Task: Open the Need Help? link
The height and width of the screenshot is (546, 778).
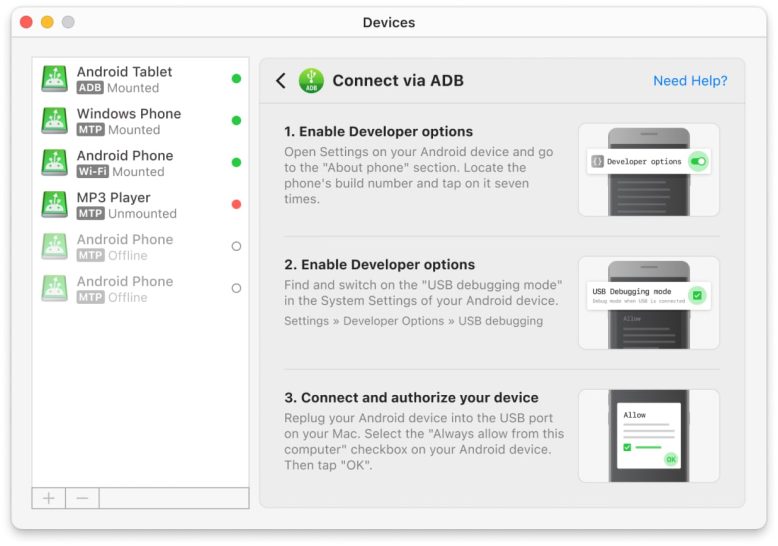Action: click(x=690, y=80)
